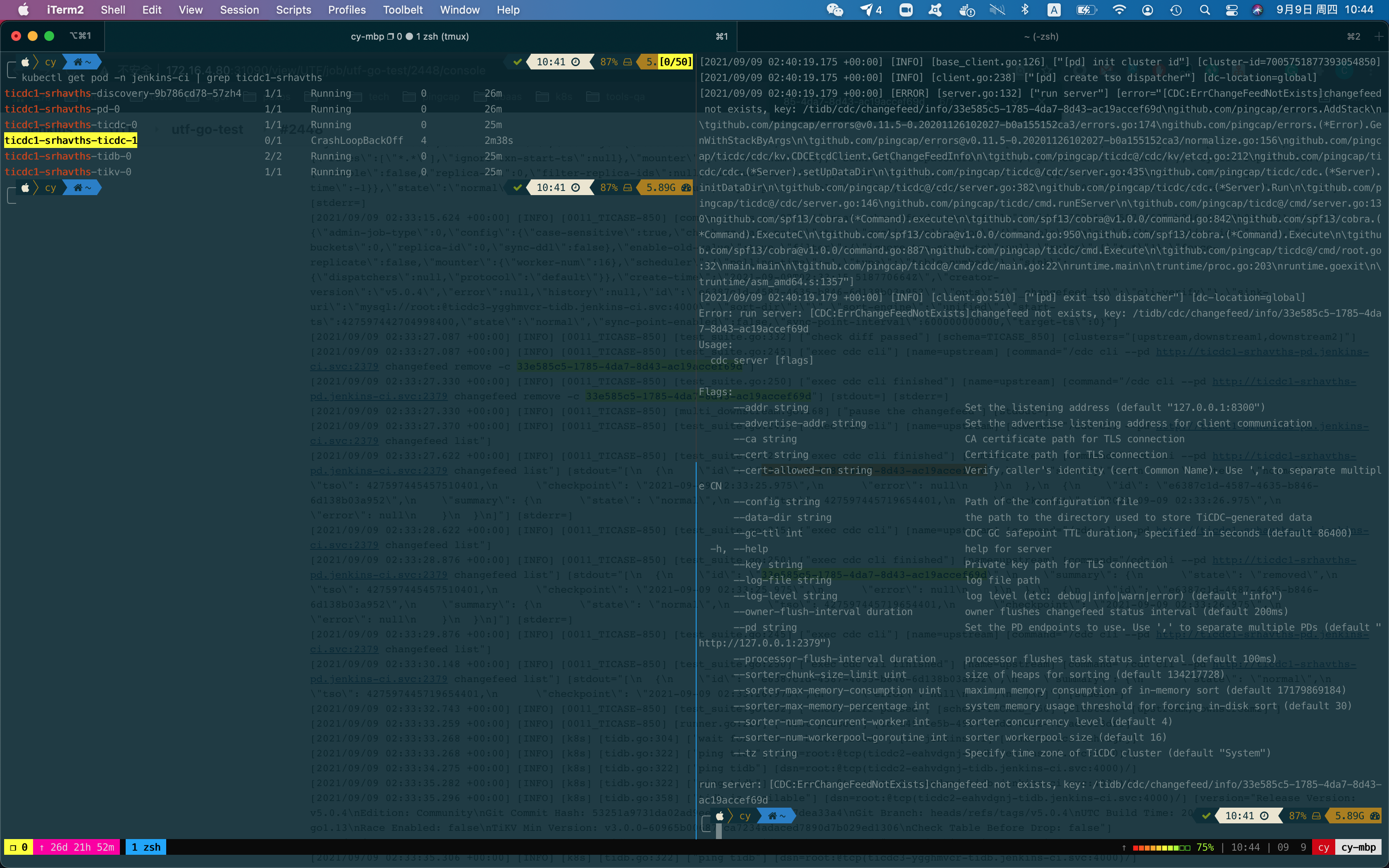Activate Siri from the menu bar
Screen dimensions: 1389x868
point(1257,10)
